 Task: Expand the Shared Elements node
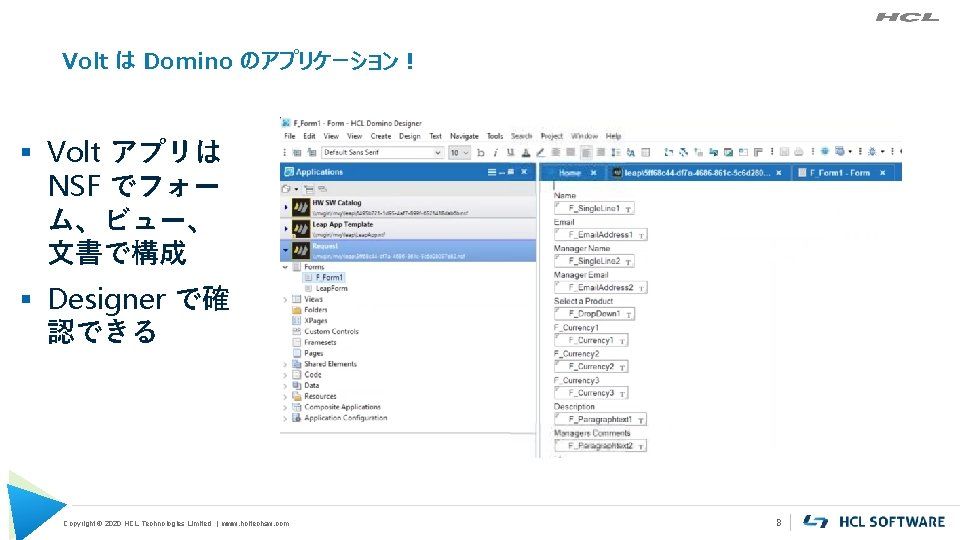285,364
